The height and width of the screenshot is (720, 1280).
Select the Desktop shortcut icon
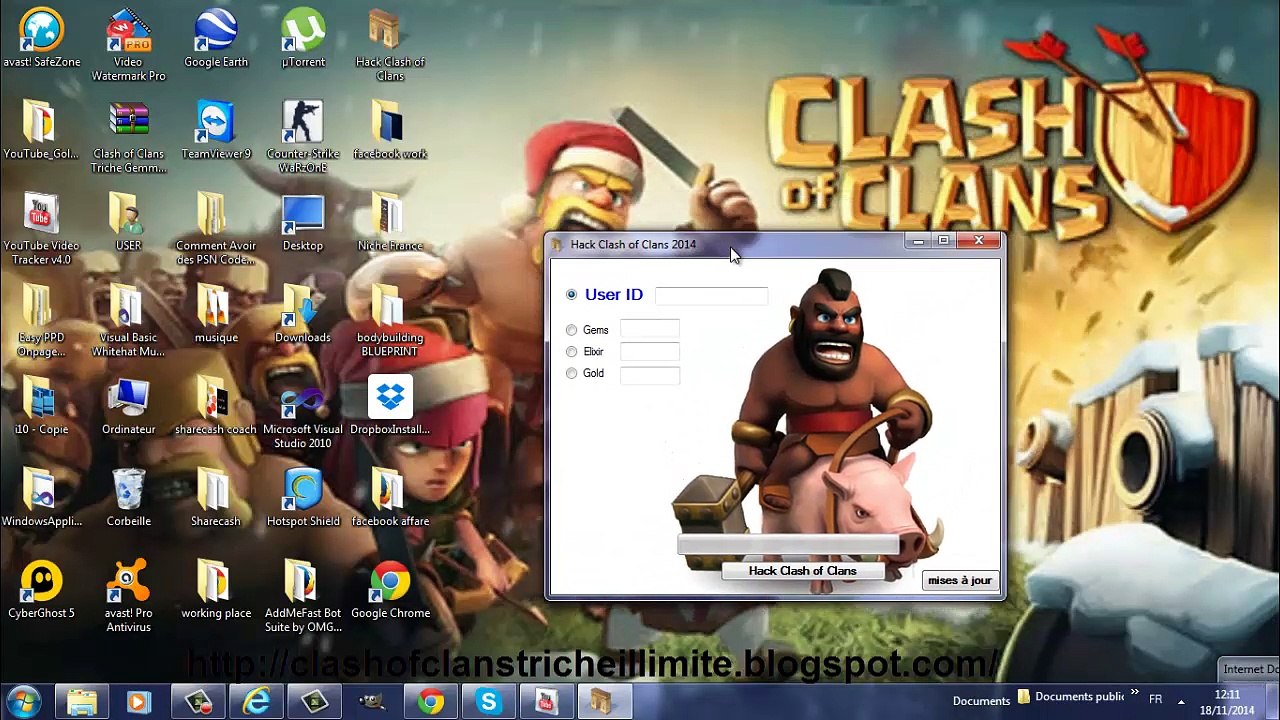click(303, 223)
